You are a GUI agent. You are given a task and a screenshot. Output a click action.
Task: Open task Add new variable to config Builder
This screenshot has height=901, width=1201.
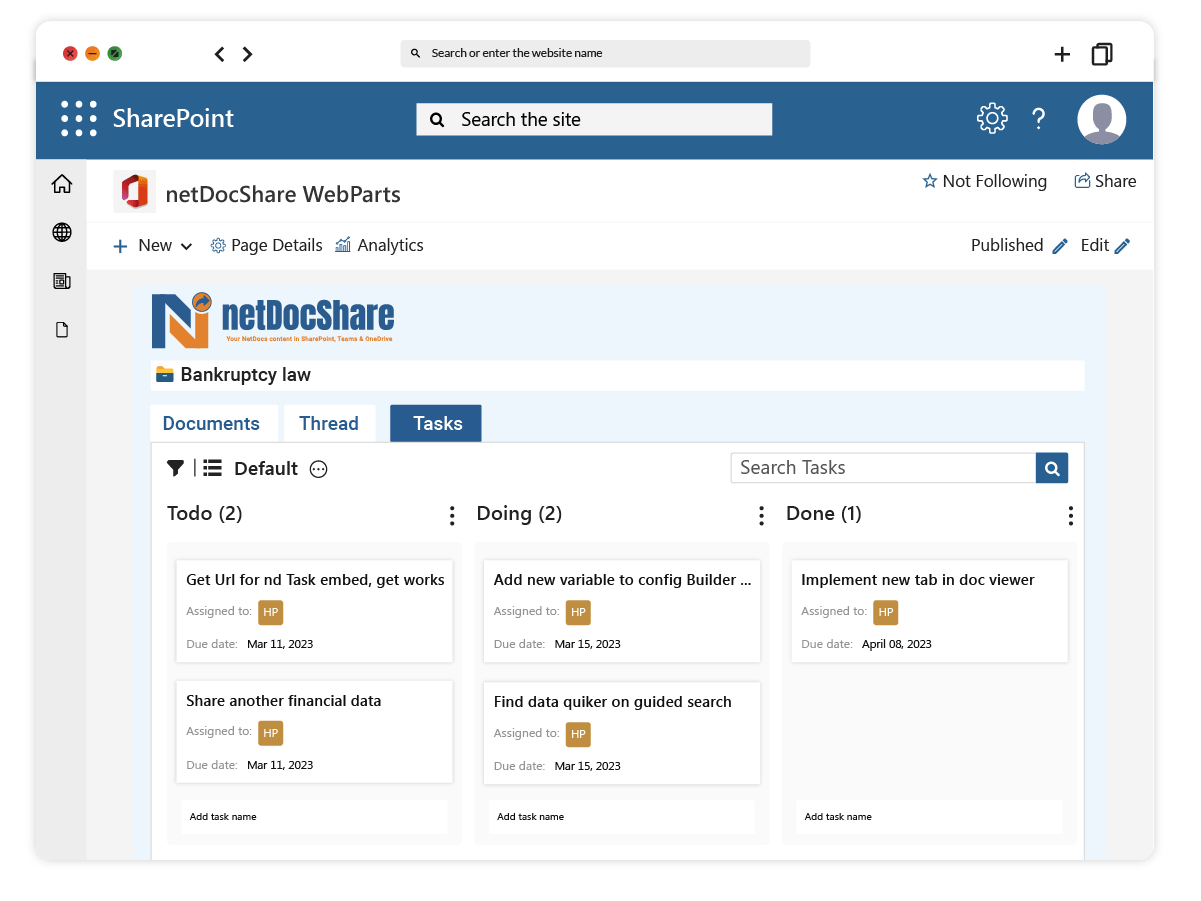(x=621, y=611)
